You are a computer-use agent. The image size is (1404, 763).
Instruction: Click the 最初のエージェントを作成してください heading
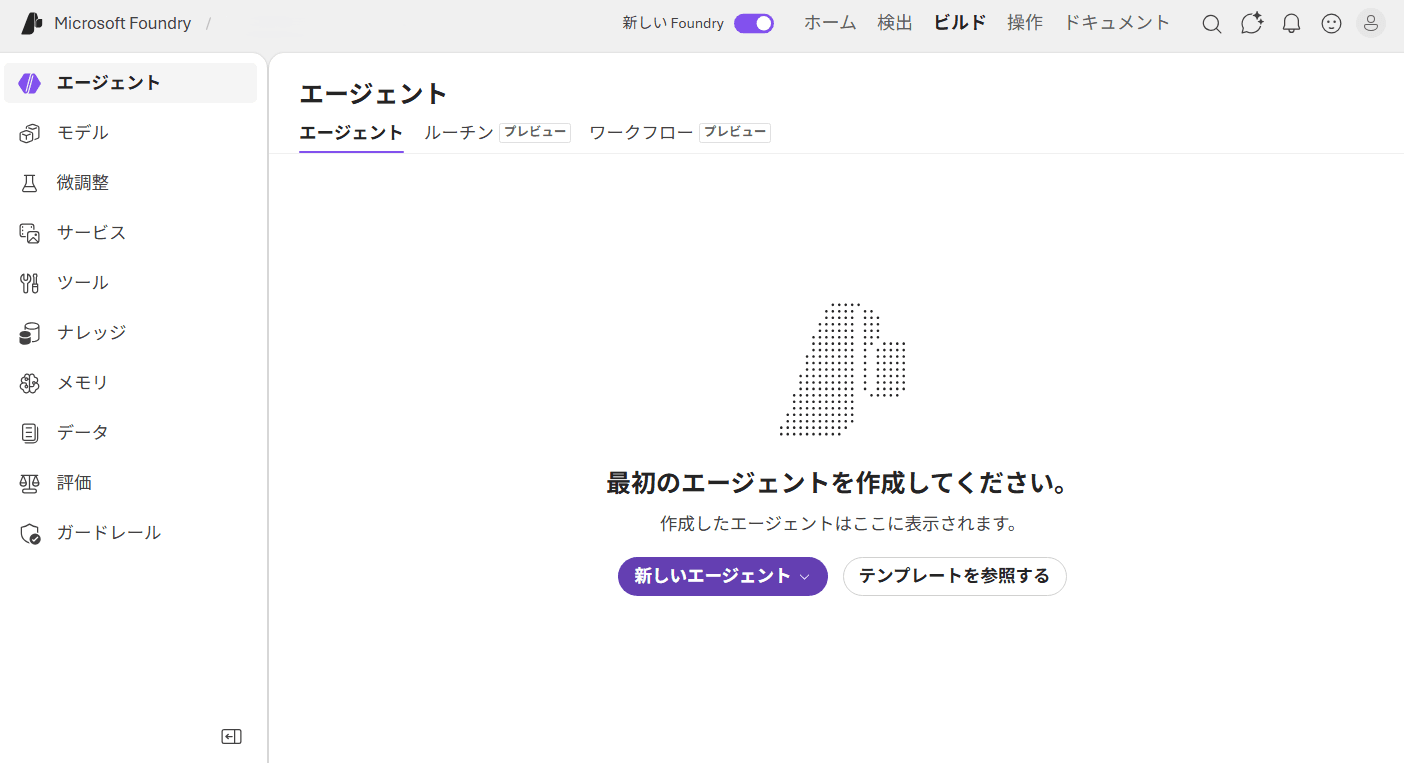click(x=838, y=483)
